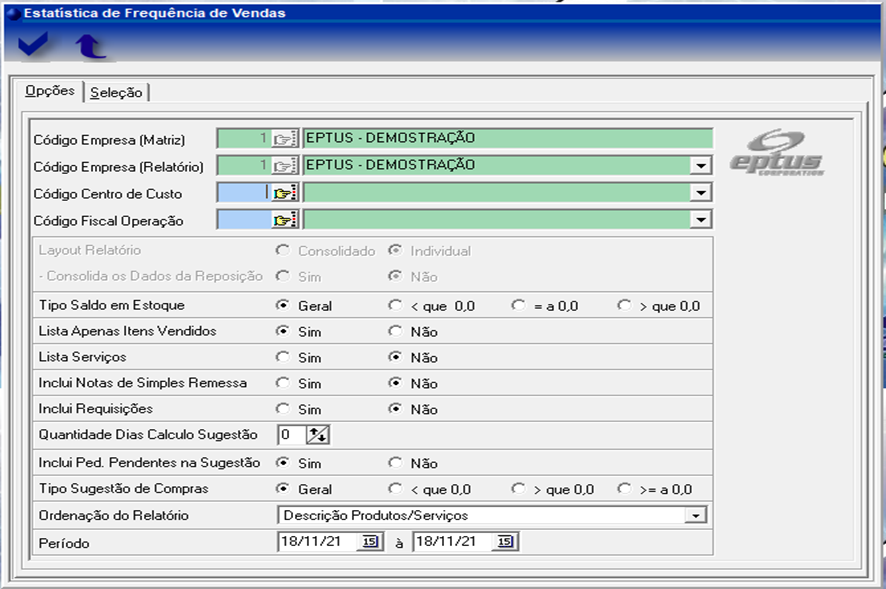The image size is (886, 589).
Task: Click the Quantidade Dias Calculo Sugestão spinner arrows
Action: click(x=318, y=435)
